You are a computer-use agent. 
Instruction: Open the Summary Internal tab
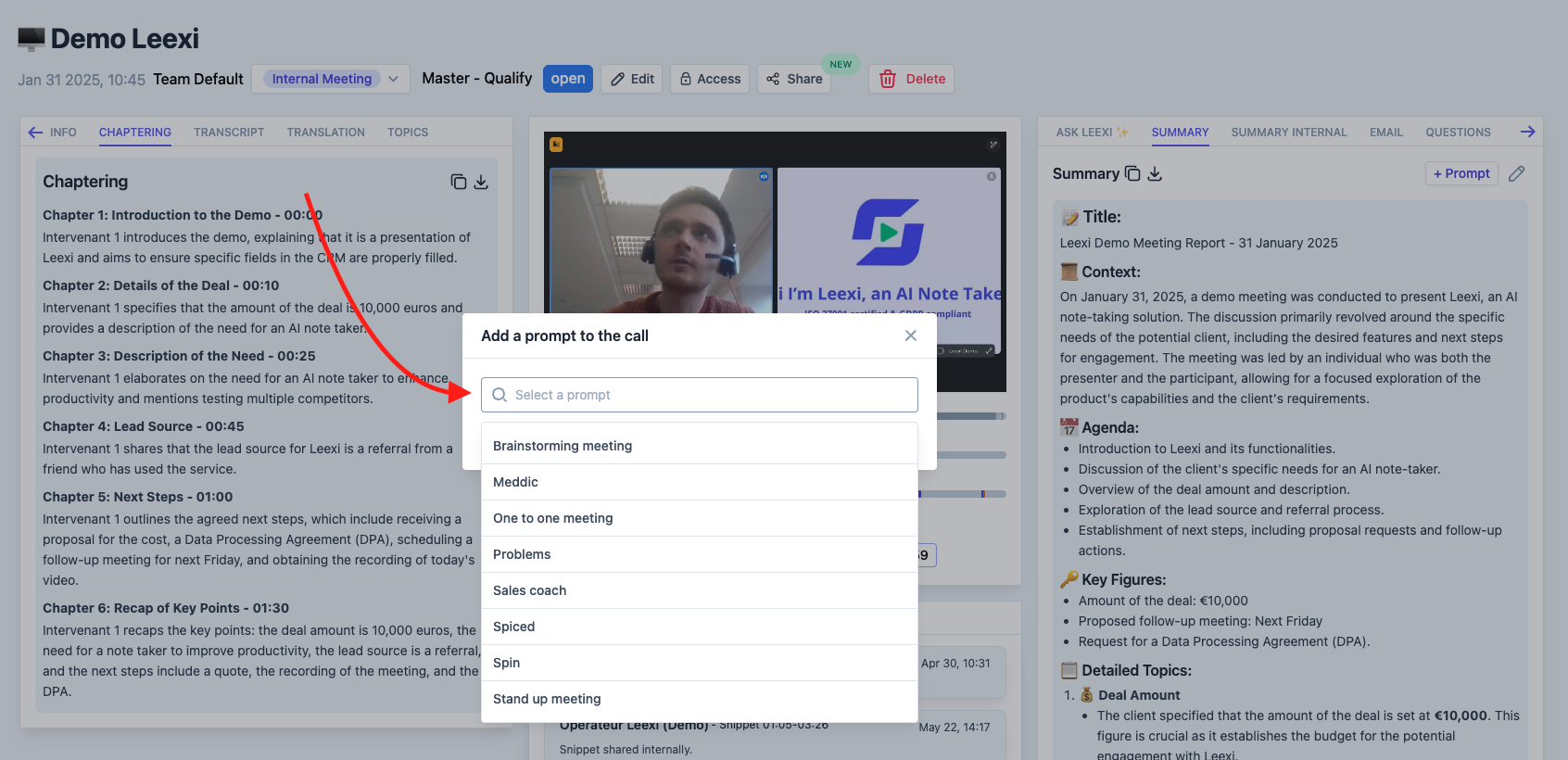point(1289,133)
